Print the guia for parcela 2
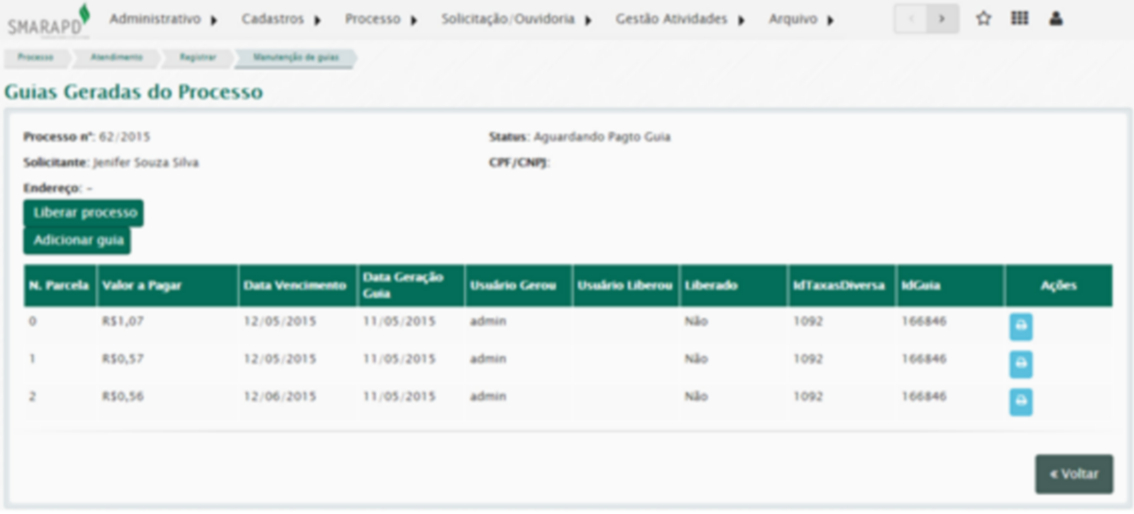Viewport: 1134px width, 514px height. click(x=1020, y=402)
